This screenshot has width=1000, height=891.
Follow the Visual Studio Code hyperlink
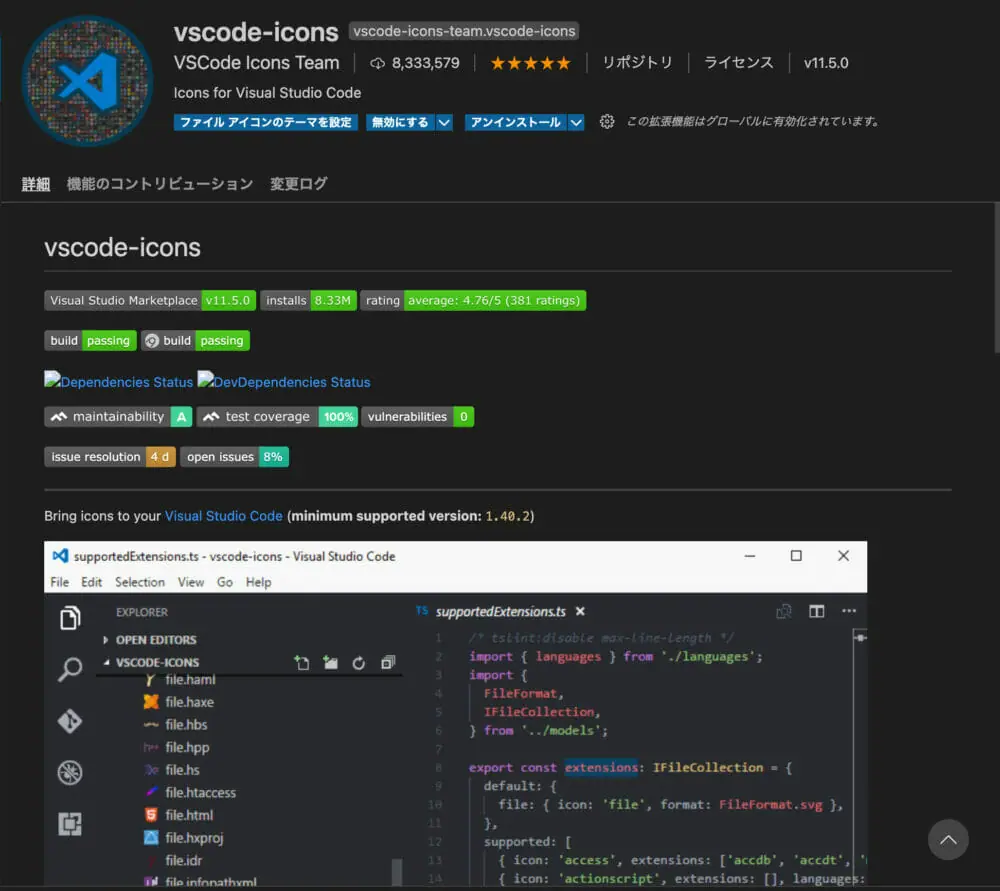pyautogui.click(x=224, y=516)
